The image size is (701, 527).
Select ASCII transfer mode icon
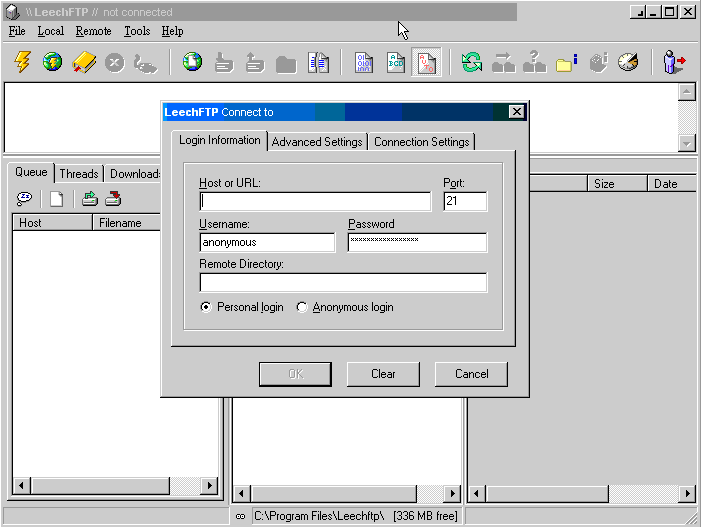tap(395, 62)
